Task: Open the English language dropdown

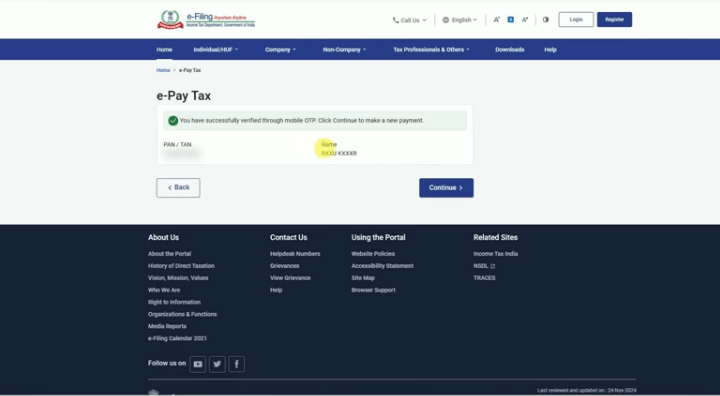Action: coord(460,20)
